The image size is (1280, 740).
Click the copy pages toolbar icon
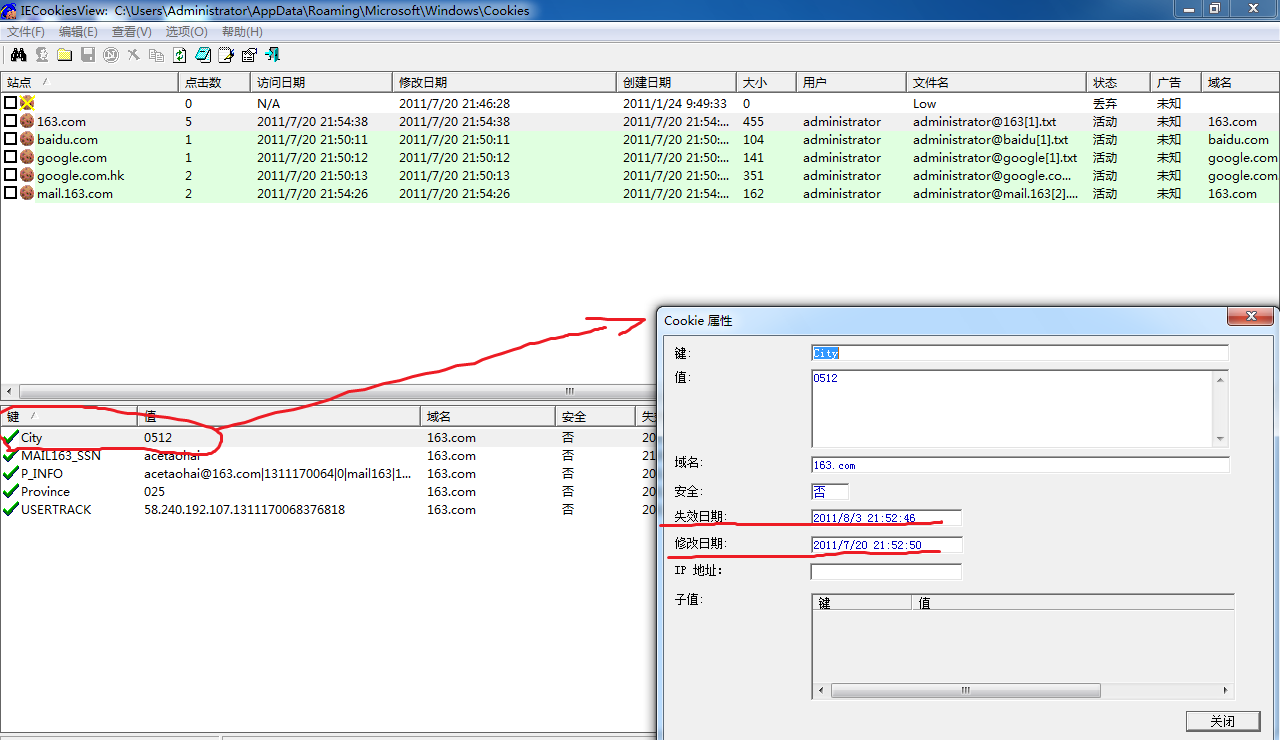pos(156,55)
